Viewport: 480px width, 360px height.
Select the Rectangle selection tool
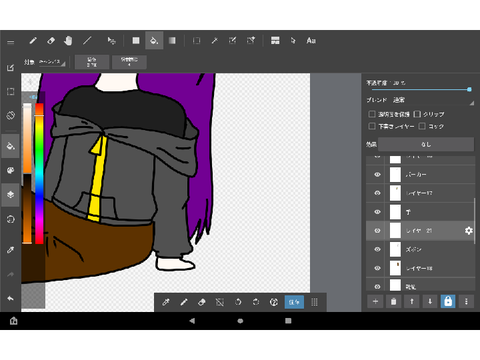click(196, 41)
